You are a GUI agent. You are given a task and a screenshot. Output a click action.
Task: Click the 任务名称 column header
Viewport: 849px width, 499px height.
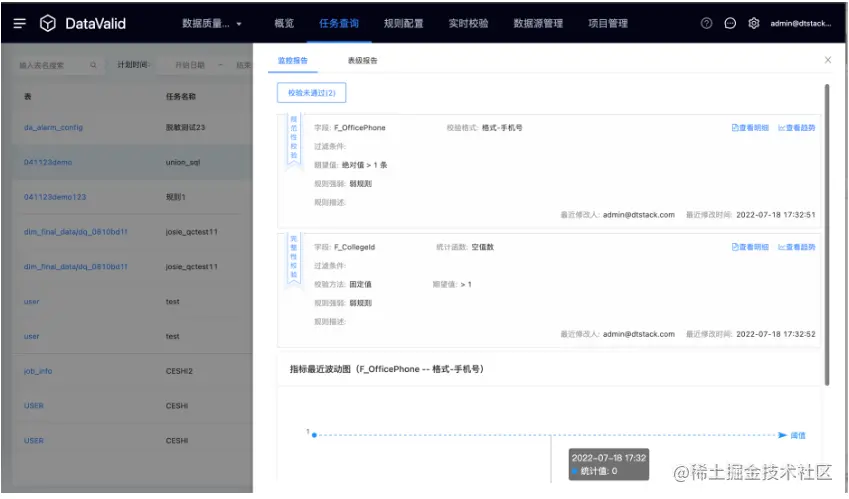point(180,96)
